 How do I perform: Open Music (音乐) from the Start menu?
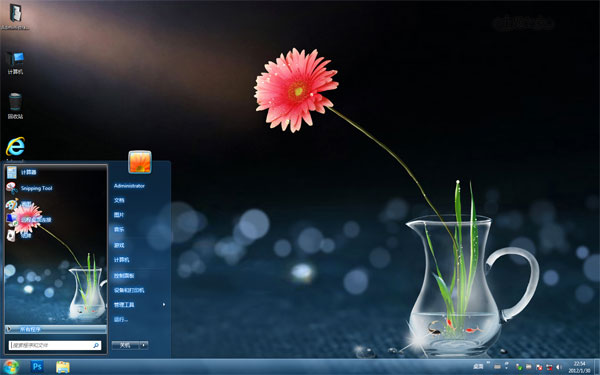(x=119, y=230)
